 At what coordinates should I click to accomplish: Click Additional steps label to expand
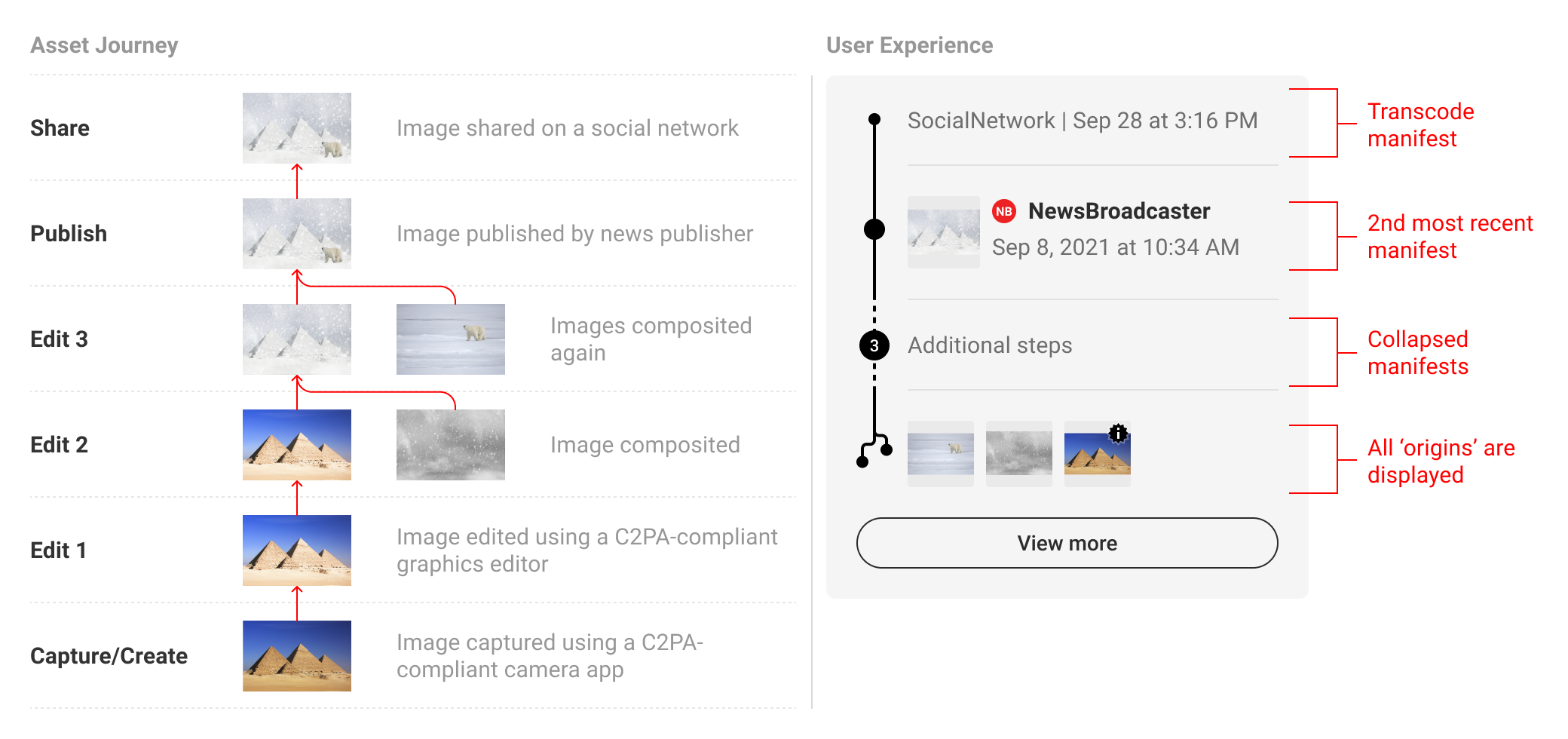990,345
